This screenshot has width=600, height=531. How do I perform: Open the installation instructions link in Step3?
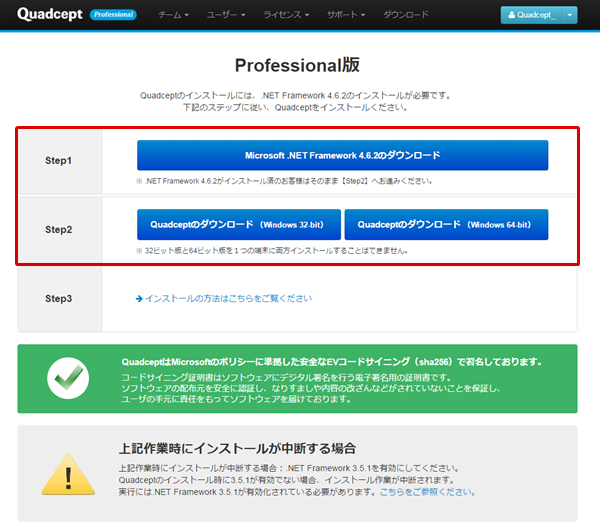[x=228, y=298]
